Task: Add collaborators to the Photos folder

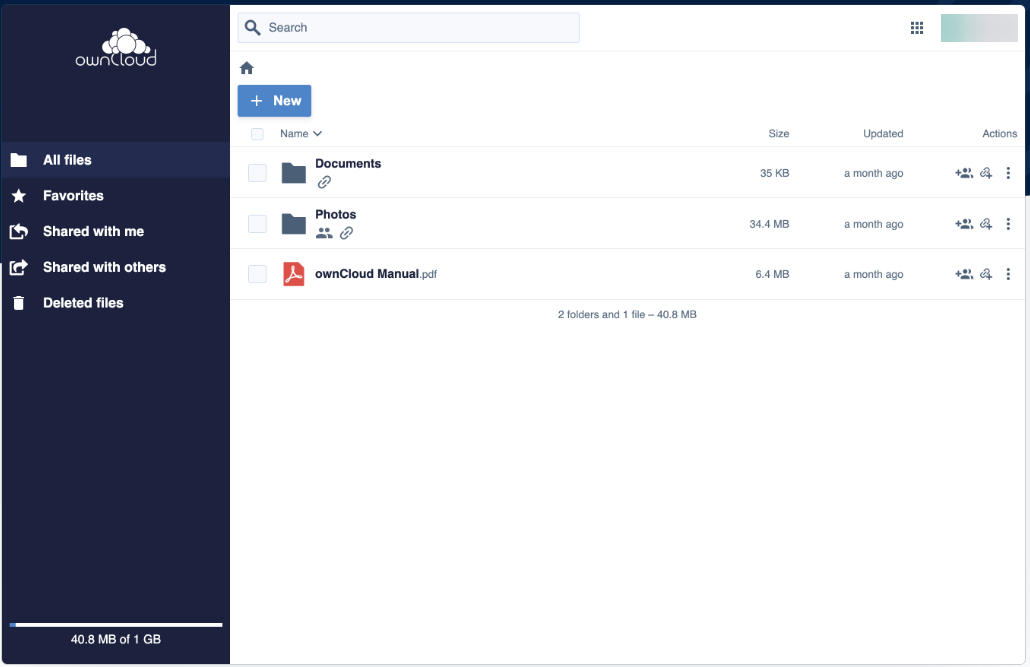Action: [x=964, y=223]
